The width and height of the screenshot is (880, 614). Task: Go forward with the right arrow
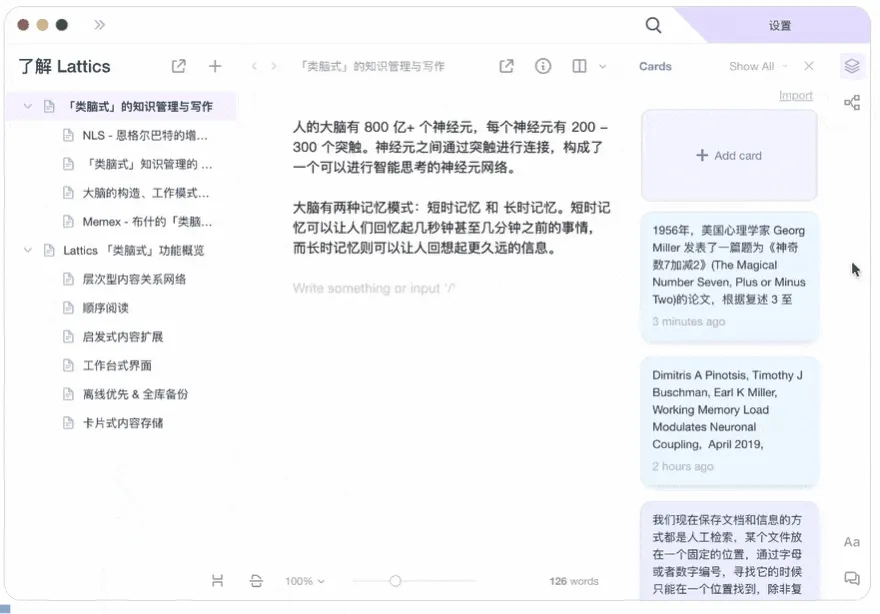(x=273, y=66)
